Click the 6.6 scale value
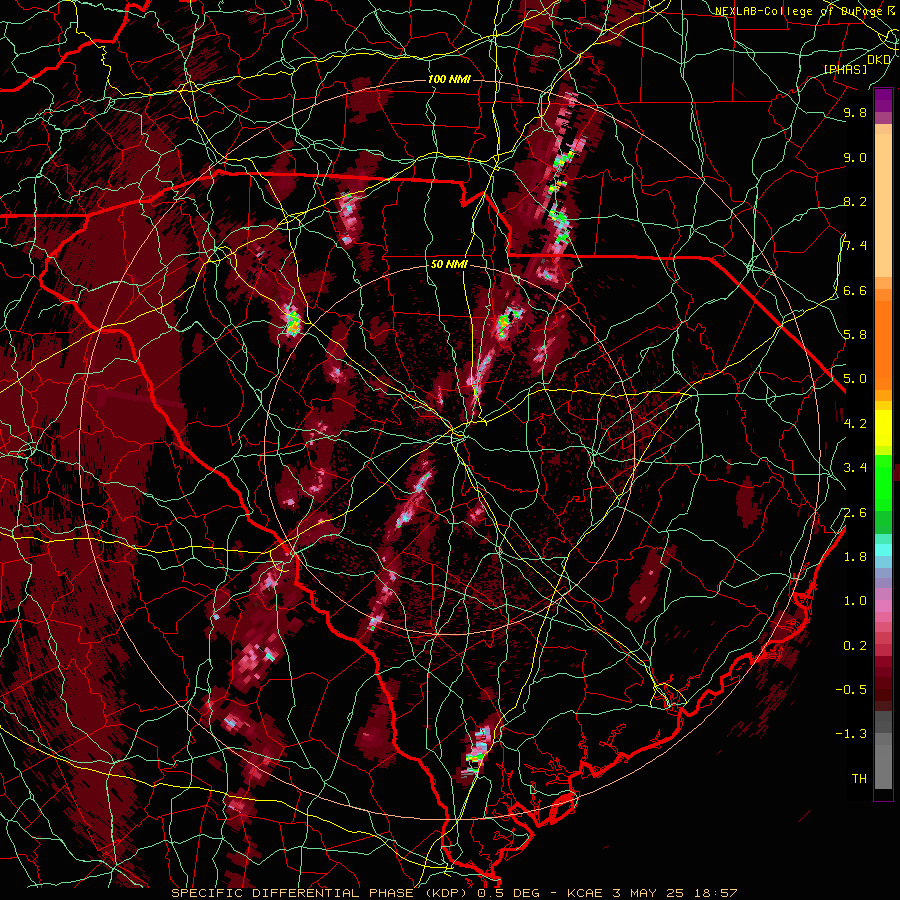Image resolution: width=900 pixels, height=900 pixels. 855,290
